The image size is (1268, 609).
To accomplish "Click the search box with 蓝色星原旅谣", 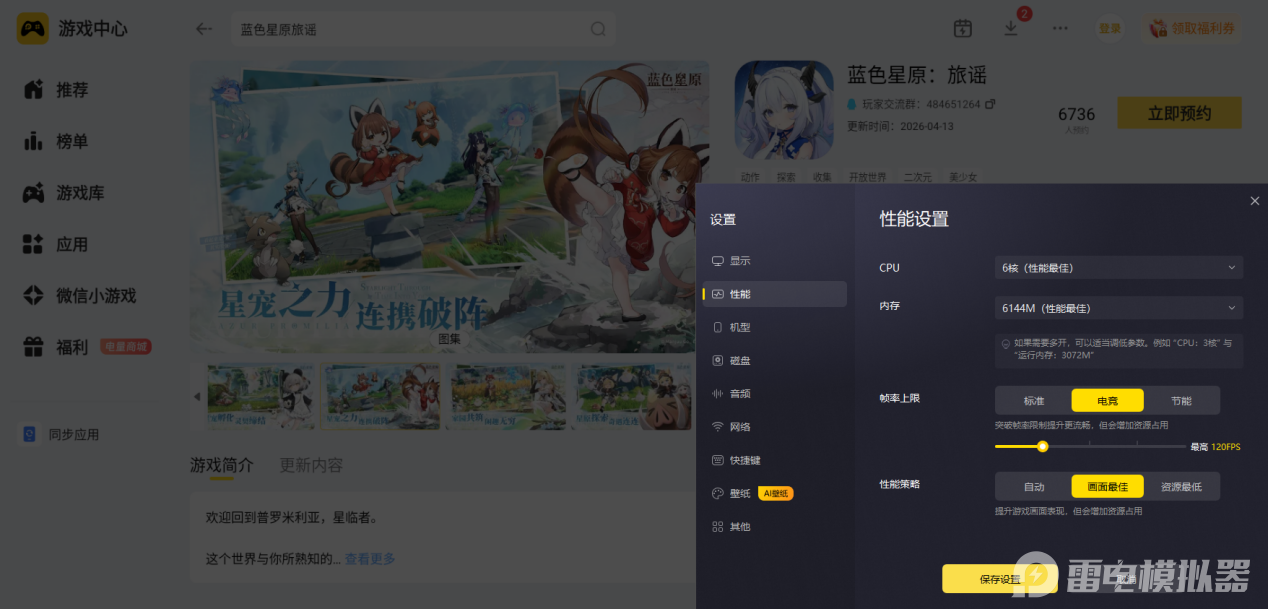I will [423, 29].
